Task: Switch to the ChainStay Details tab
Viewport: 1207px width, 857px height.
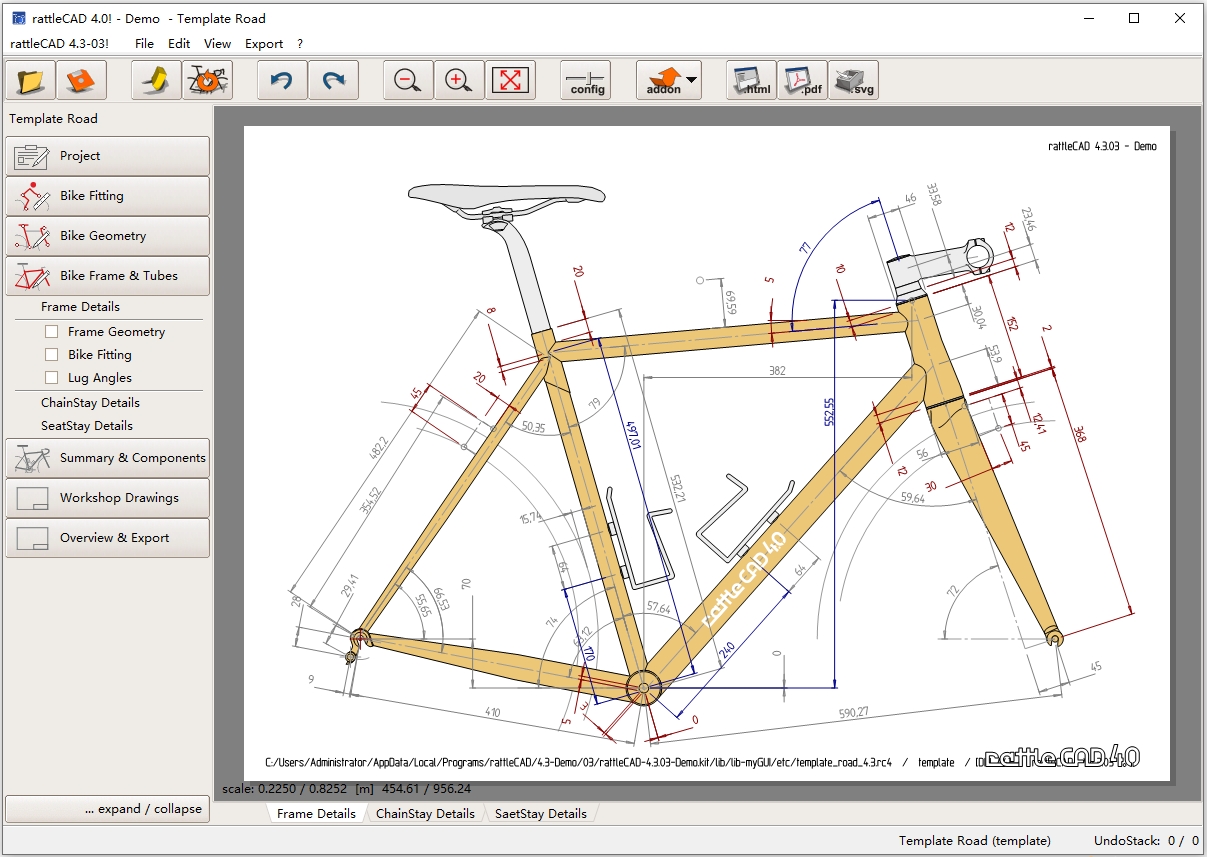Action: pos(425,814)
